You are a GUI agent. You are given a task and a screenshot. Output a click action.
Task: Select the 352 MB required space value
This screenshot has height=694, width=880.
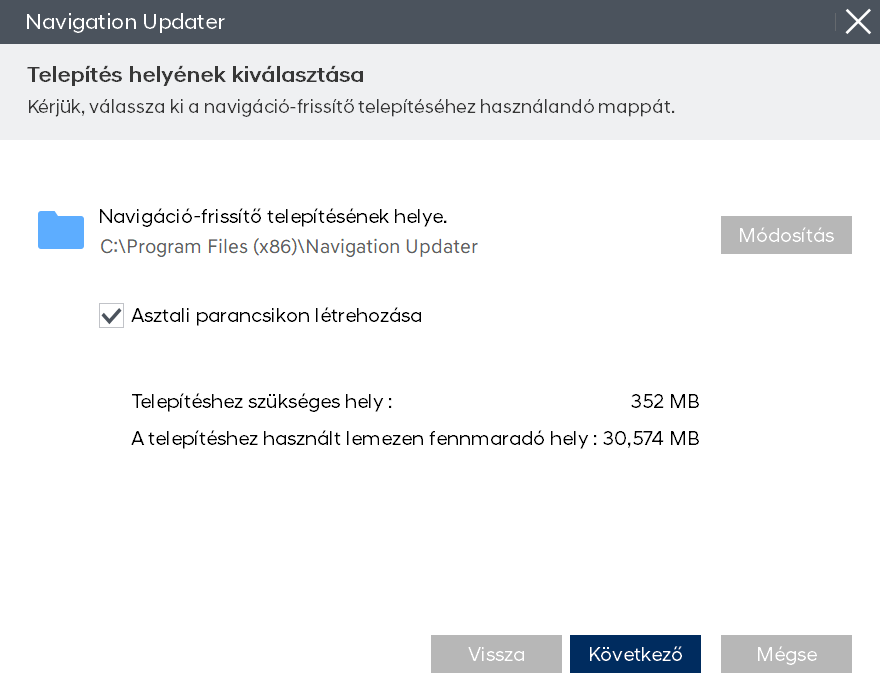[664, 402]
